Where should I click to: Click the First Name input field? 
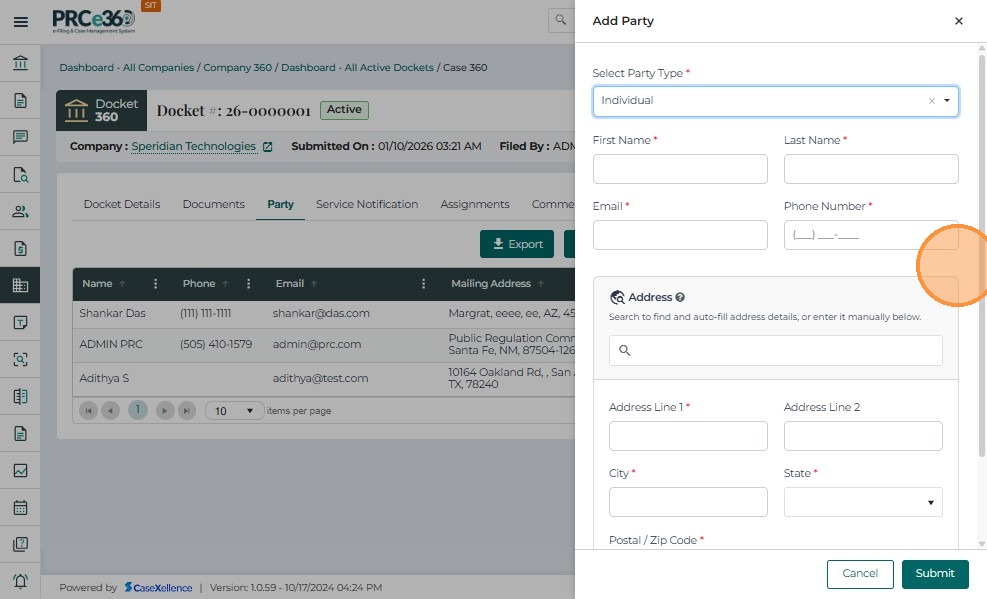[x=680, y=169]
